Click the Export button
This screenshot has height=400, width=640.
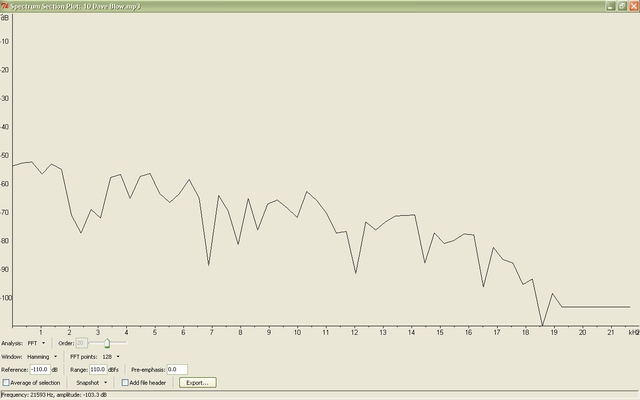pyautogui.click(x=196, y=382)
